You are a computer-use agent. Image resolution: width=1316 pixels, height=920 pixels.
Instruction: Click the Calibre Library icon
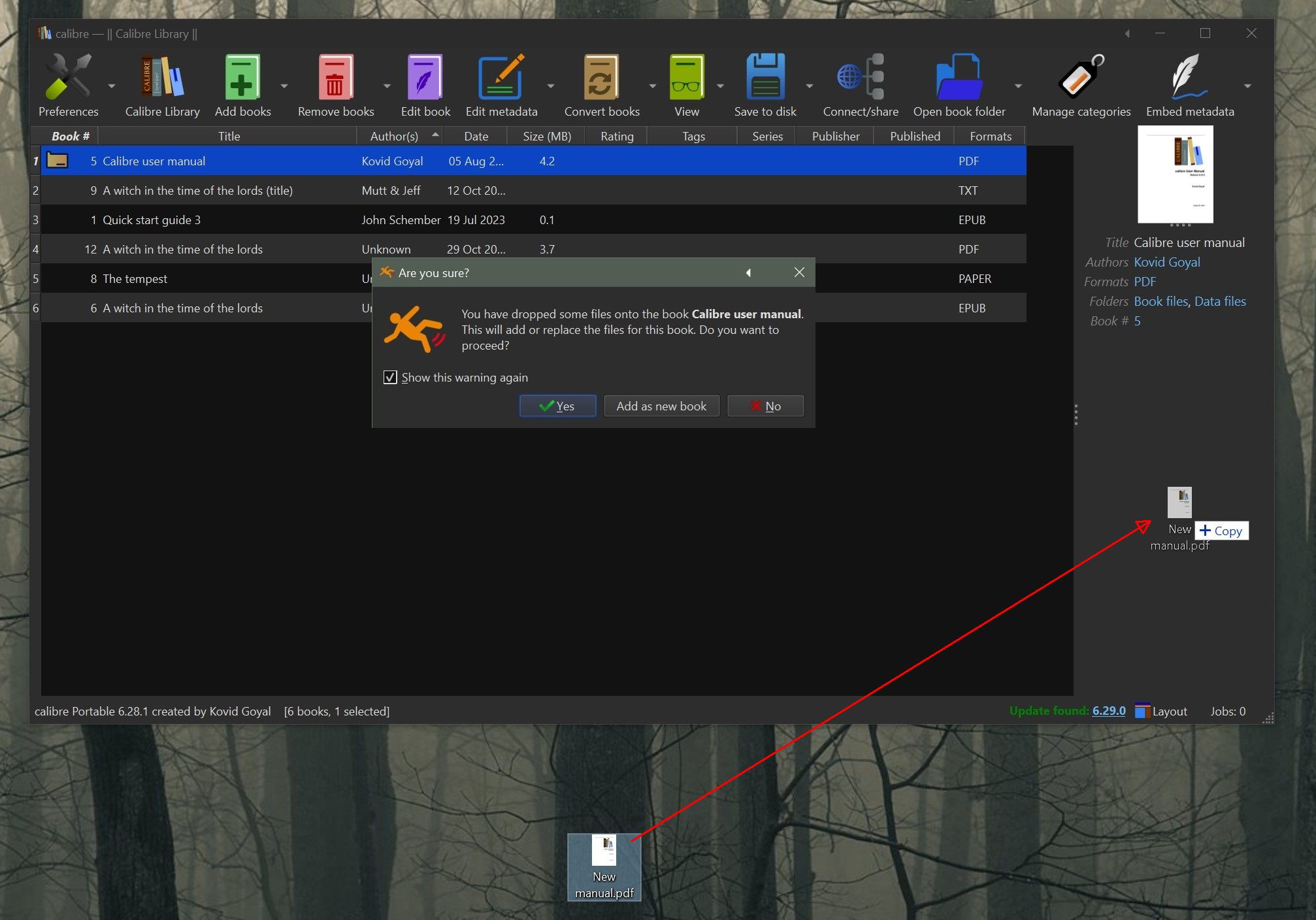pos(162,76)
